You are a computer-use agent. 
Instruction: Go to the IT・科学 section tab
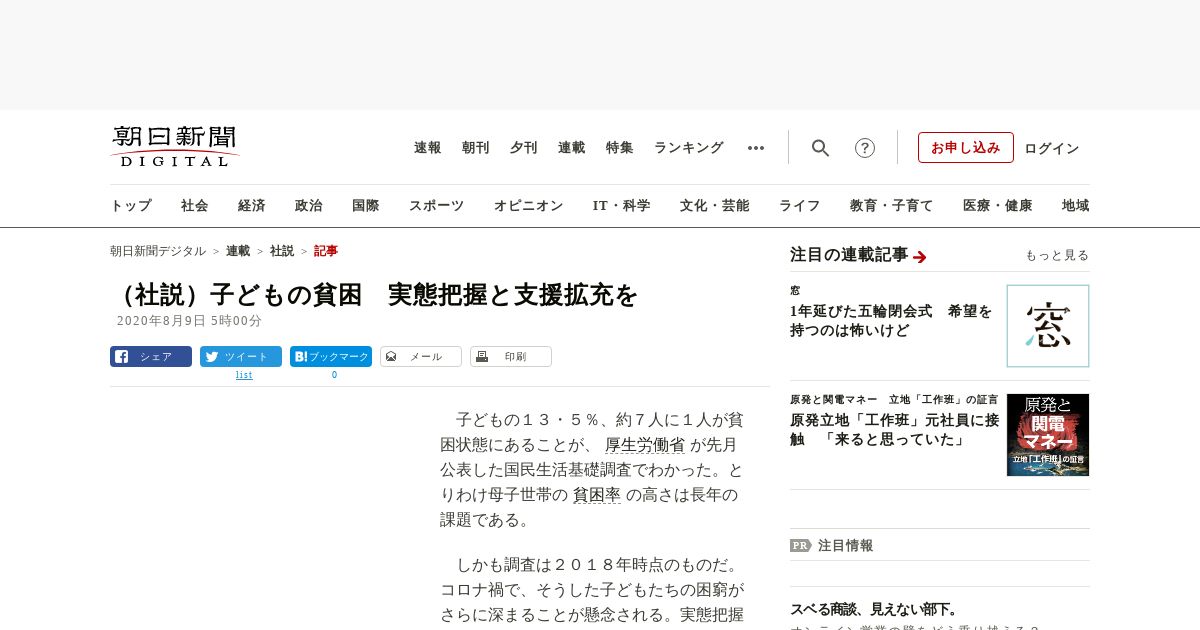click(x=622, y=206)
